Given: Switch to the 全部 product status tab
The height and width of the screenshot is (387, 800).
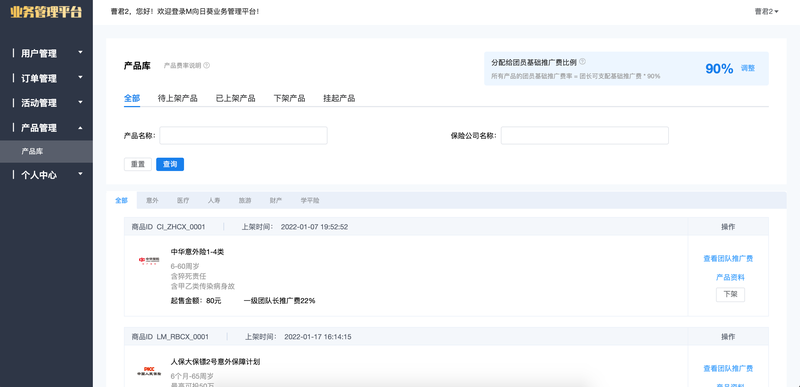Looking at the screenshot, I should point(132,98).
